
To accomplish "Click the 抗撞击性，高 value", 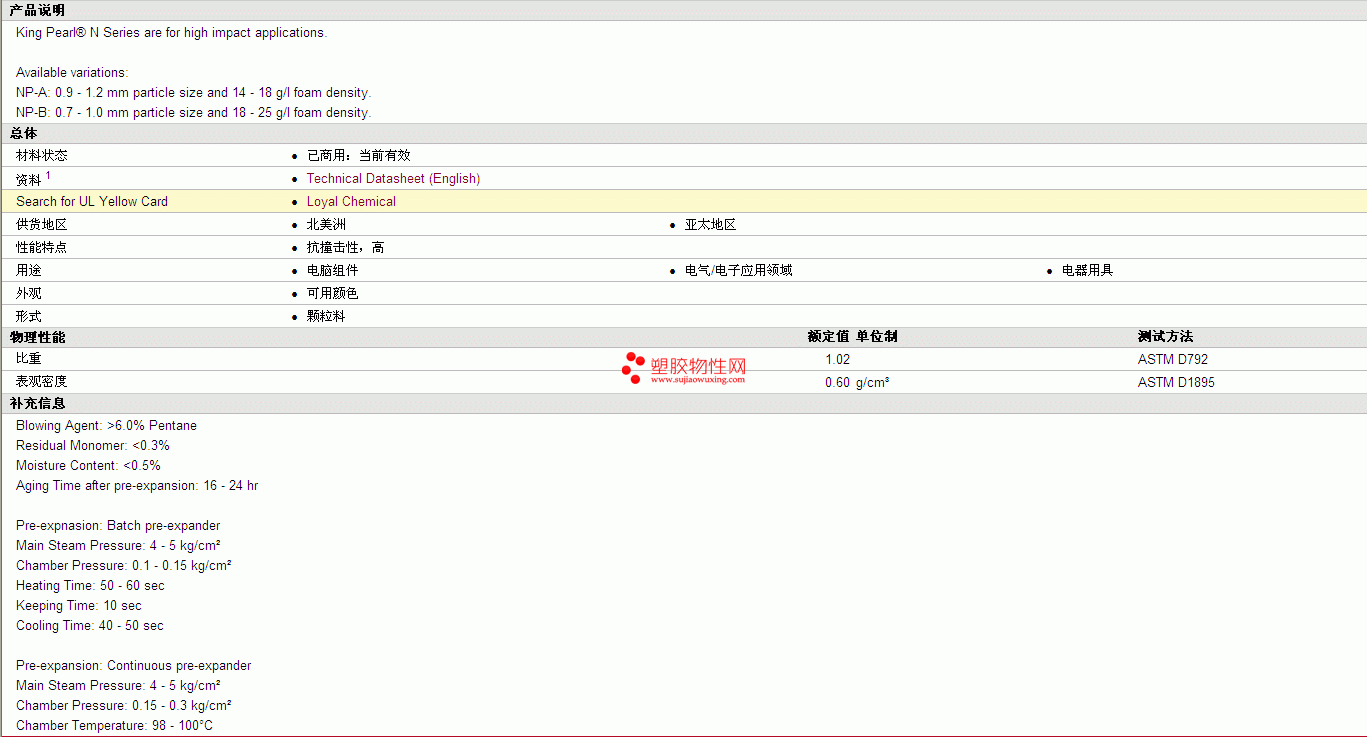I will coord(345,247).
